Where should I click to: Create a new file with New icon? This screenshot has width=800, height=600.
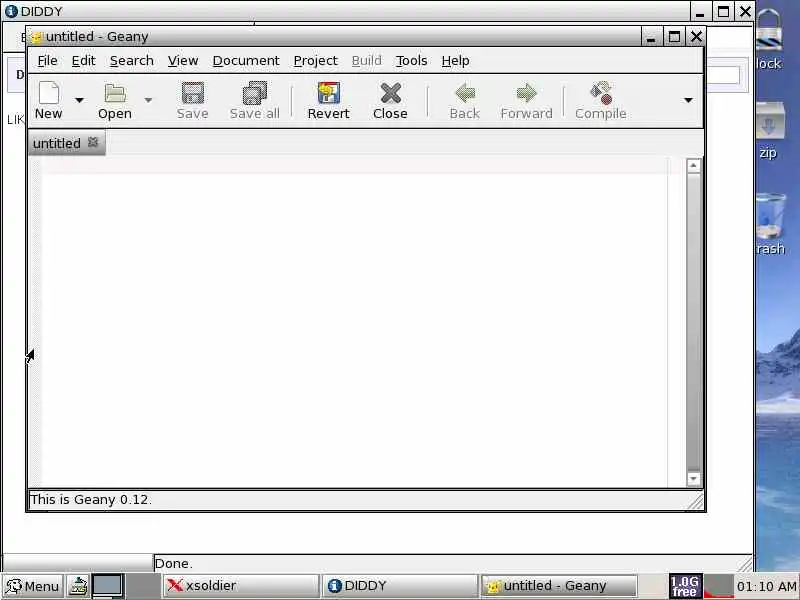coord(49,93)
